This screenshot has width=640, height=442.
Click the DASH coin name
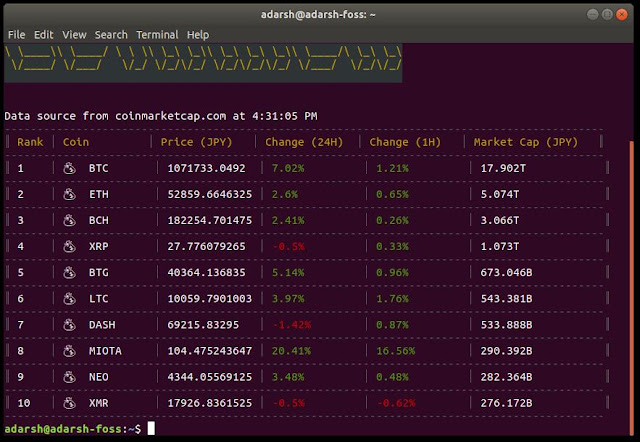click(102, 325)
